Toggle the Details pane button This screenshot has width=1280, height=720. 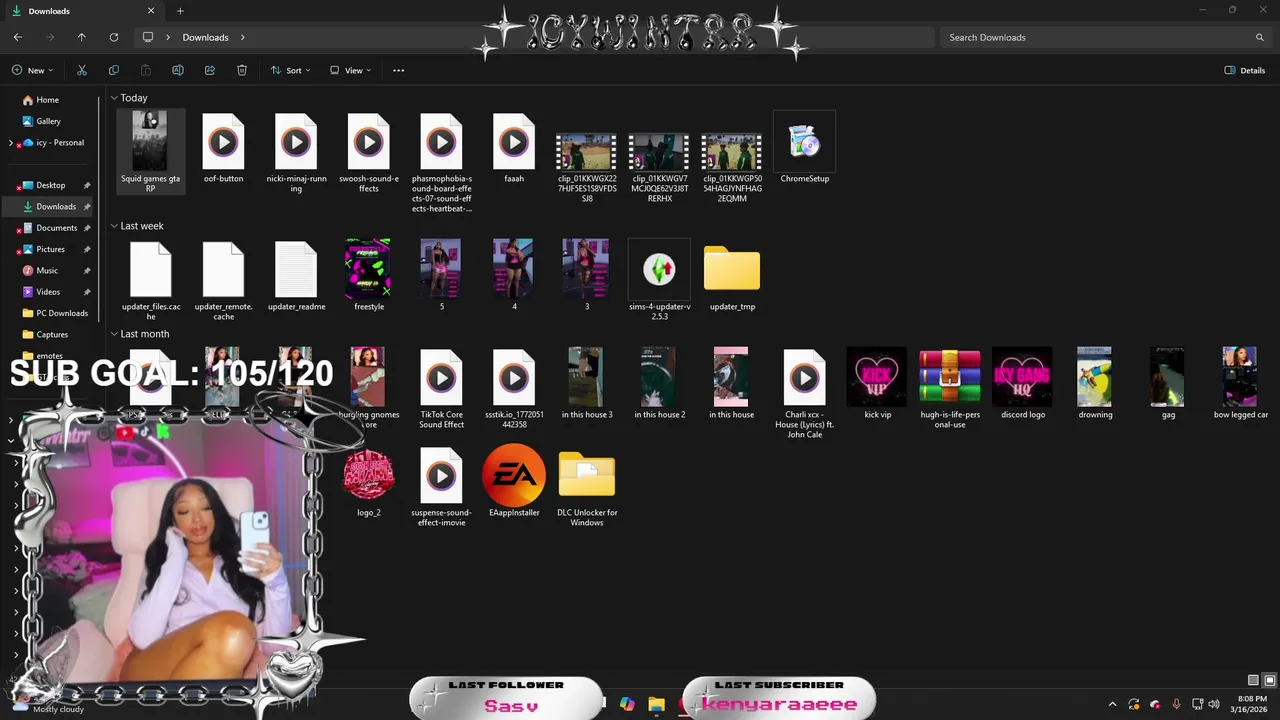pos(1245,70)
